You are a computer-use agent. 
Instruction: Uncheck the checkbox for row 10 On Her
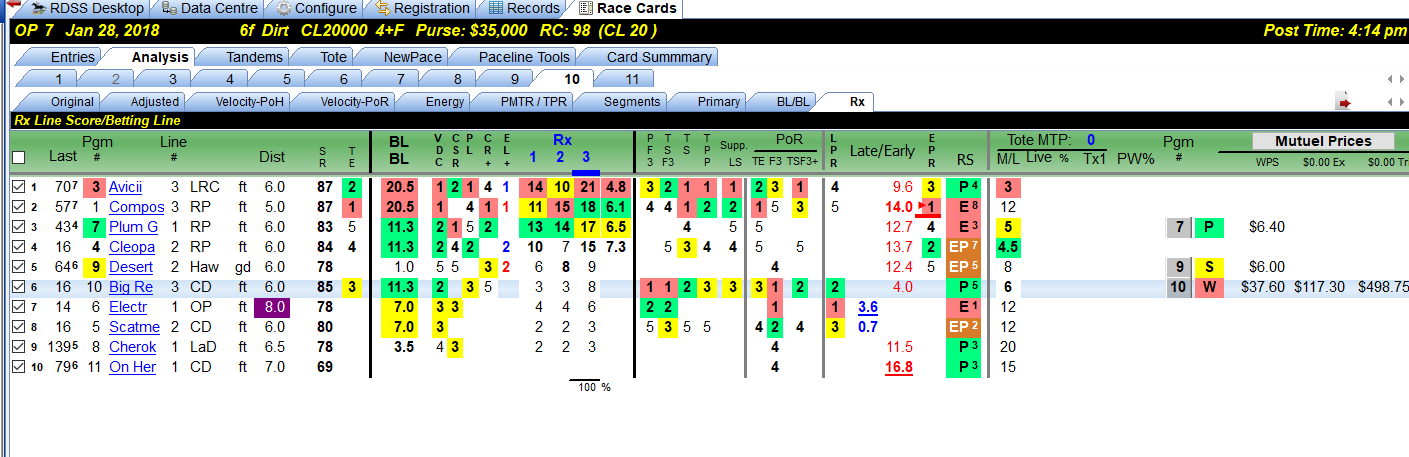[x=18, y=367]
